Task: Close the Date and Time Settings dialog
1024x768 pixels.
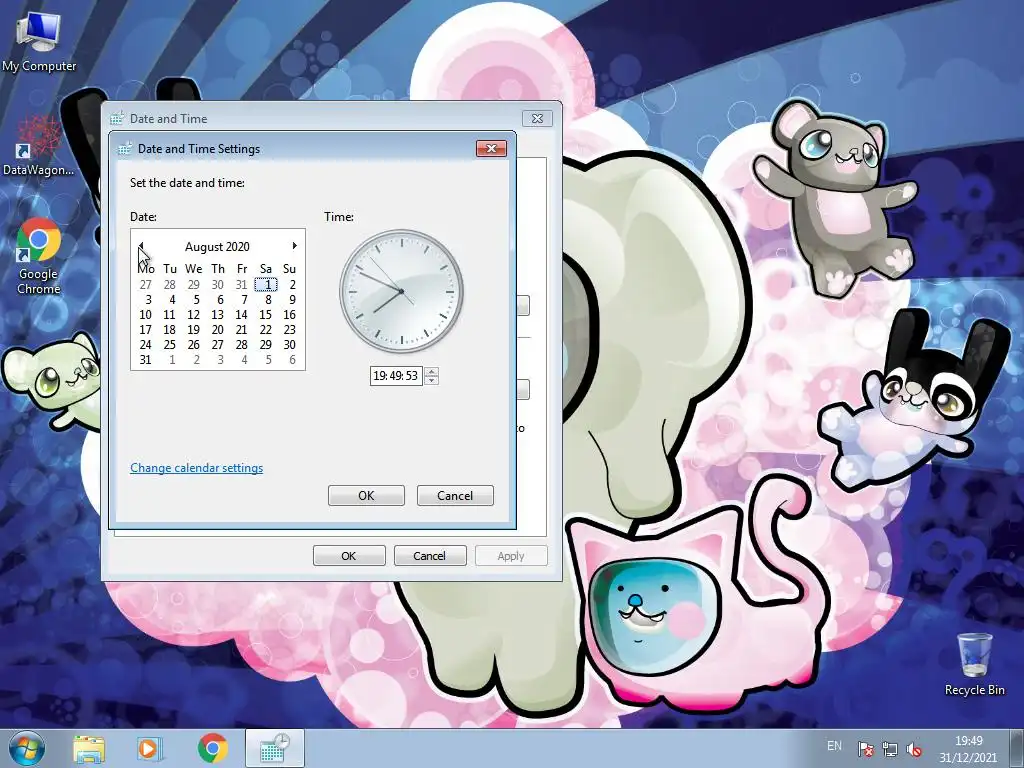Action: pos(491,149)
